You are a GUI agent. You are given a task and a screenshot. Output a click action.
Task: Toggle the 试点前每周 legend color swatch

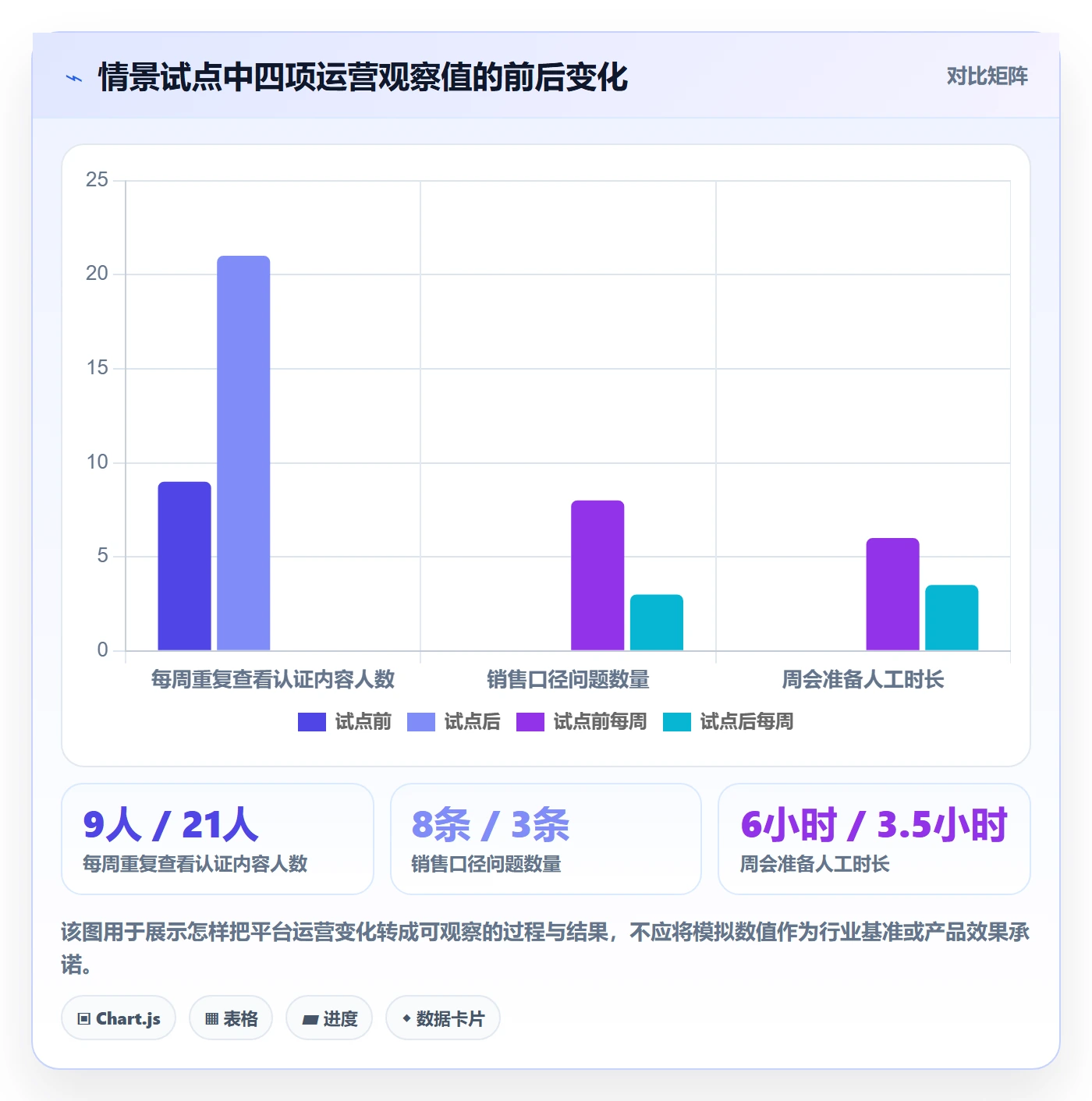[530, 722]
